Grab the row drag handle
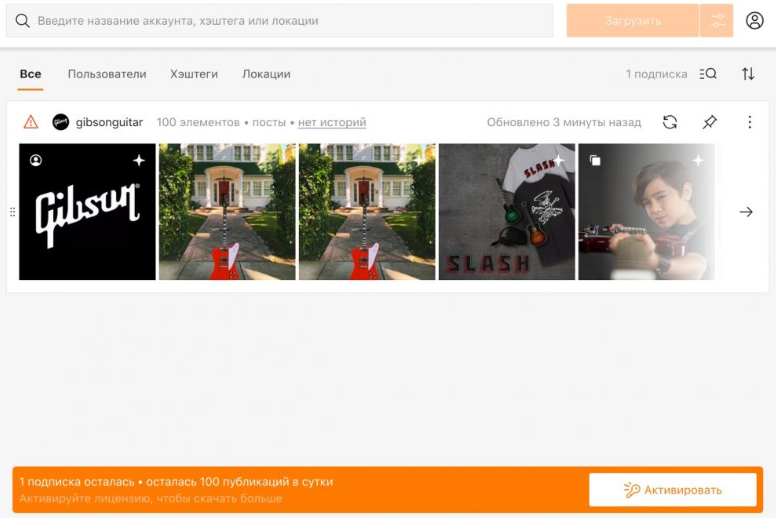 [x=13, y=212]
